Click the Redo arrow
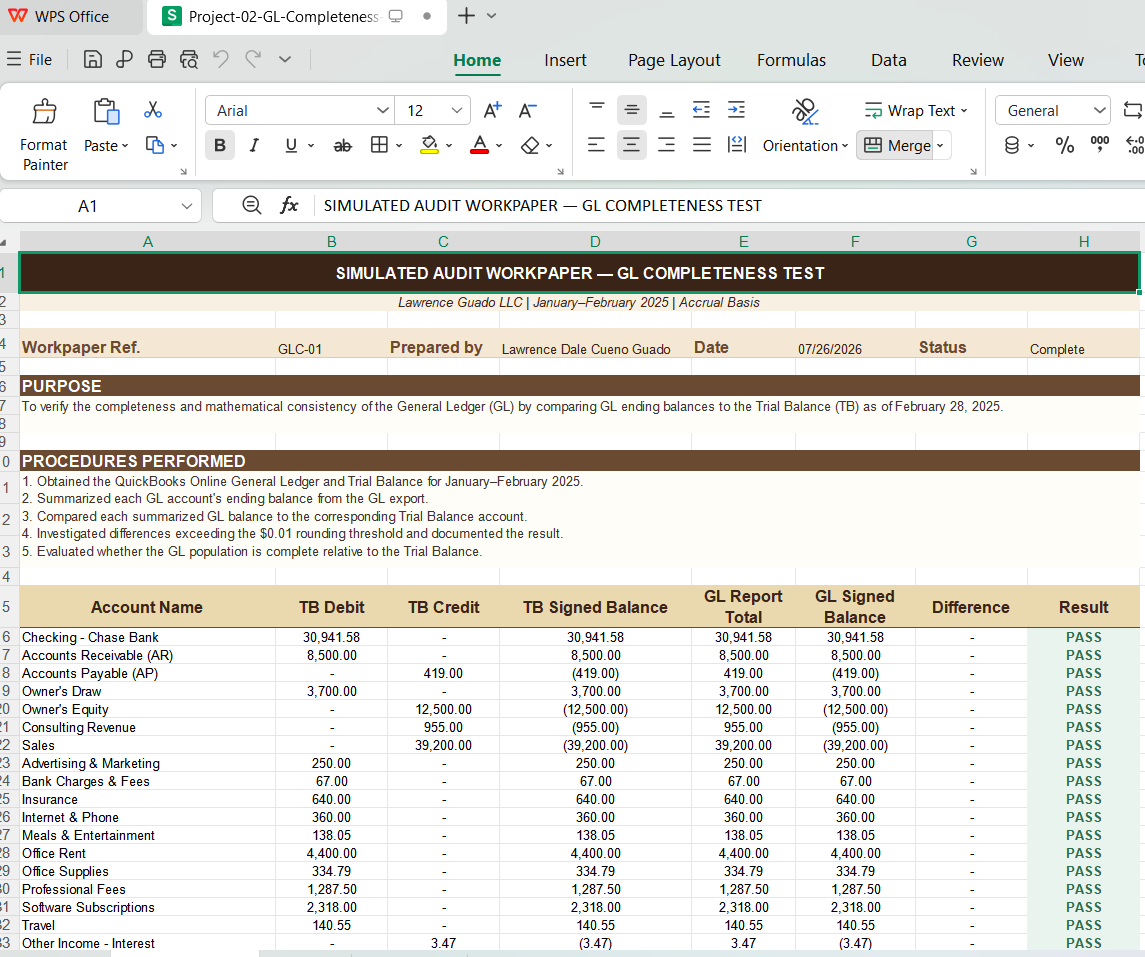 [x=253, y=59]
